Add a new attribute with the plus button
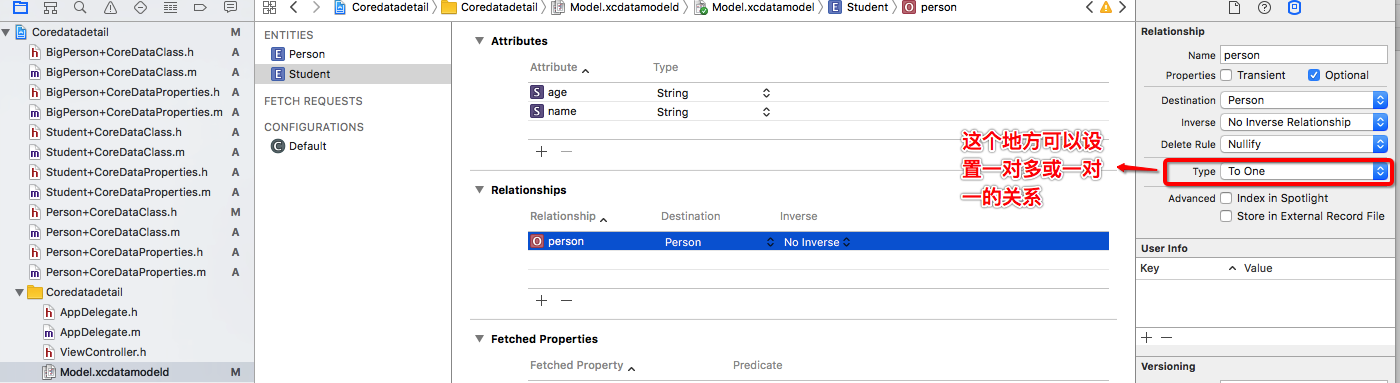This screenshot has width=1400, height=383. (541, 151)
